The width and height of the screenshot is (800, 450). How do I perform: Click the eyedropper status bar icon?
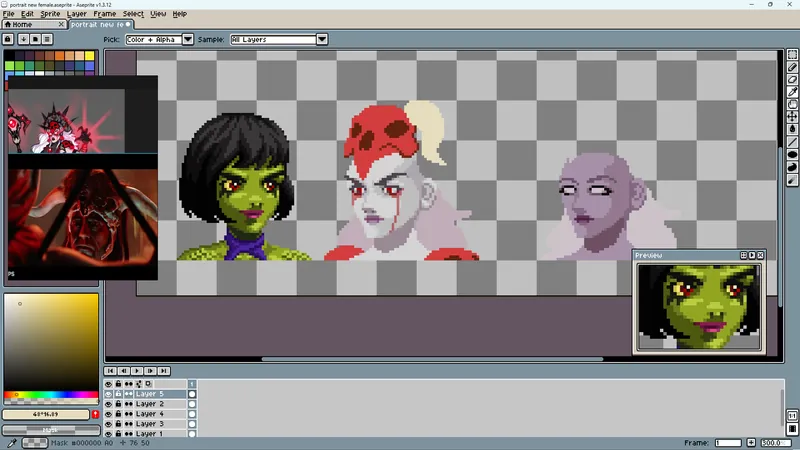click(11, 443)
